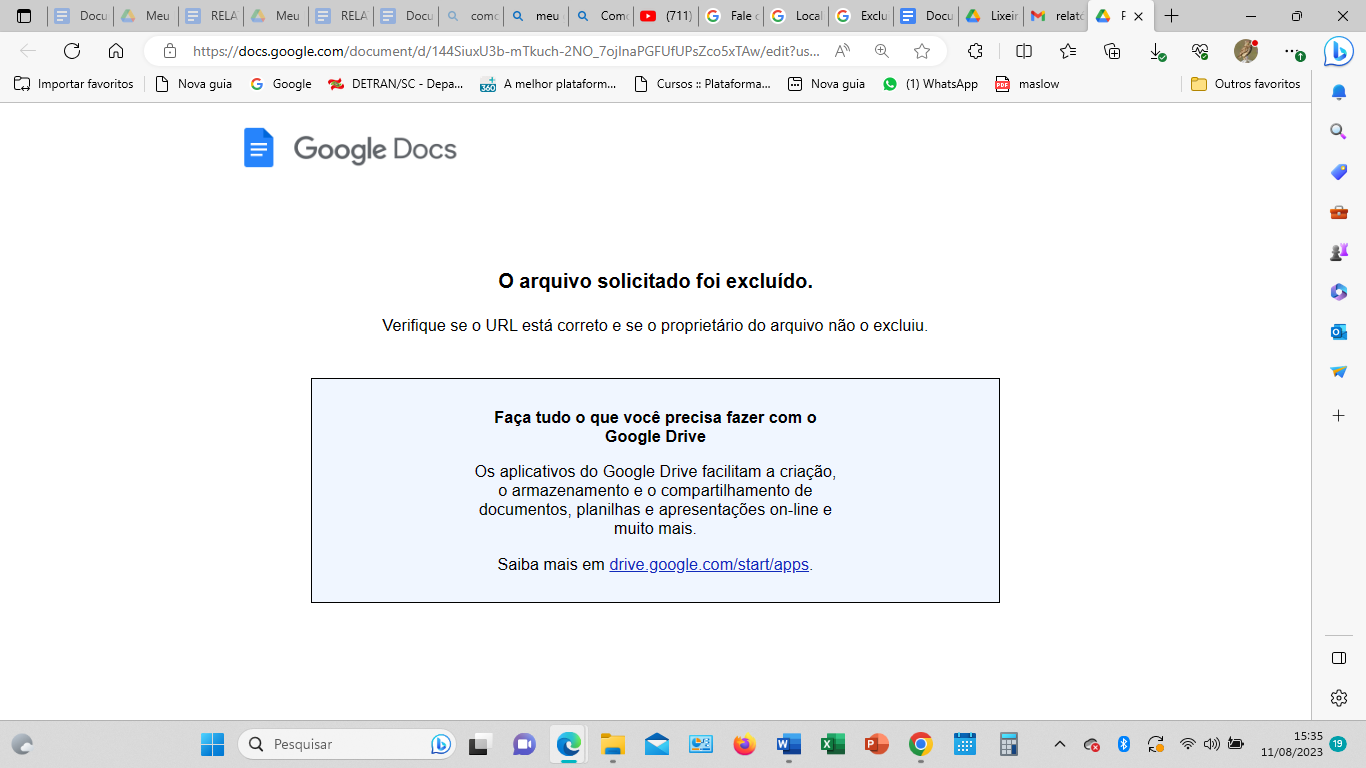1366x768 pixels.
Task: Open the sidebar Drop paper-plane icon
Action: pos(1338,372)
